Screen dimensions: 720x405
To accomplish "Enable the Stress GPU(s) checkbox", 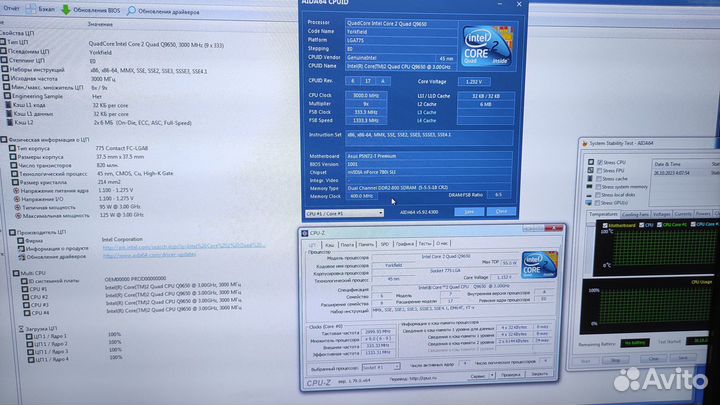I will [597, 202].
